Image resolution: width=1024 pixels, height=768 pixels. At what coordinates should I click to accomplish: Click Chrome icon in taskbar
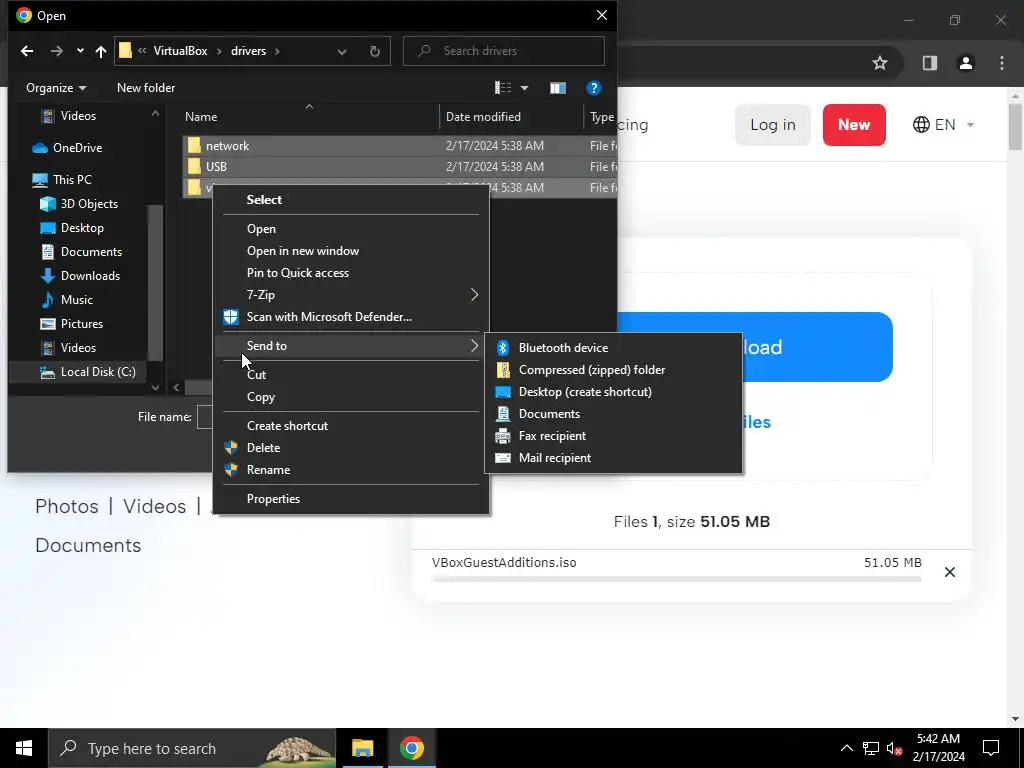[x=411, y=748]
